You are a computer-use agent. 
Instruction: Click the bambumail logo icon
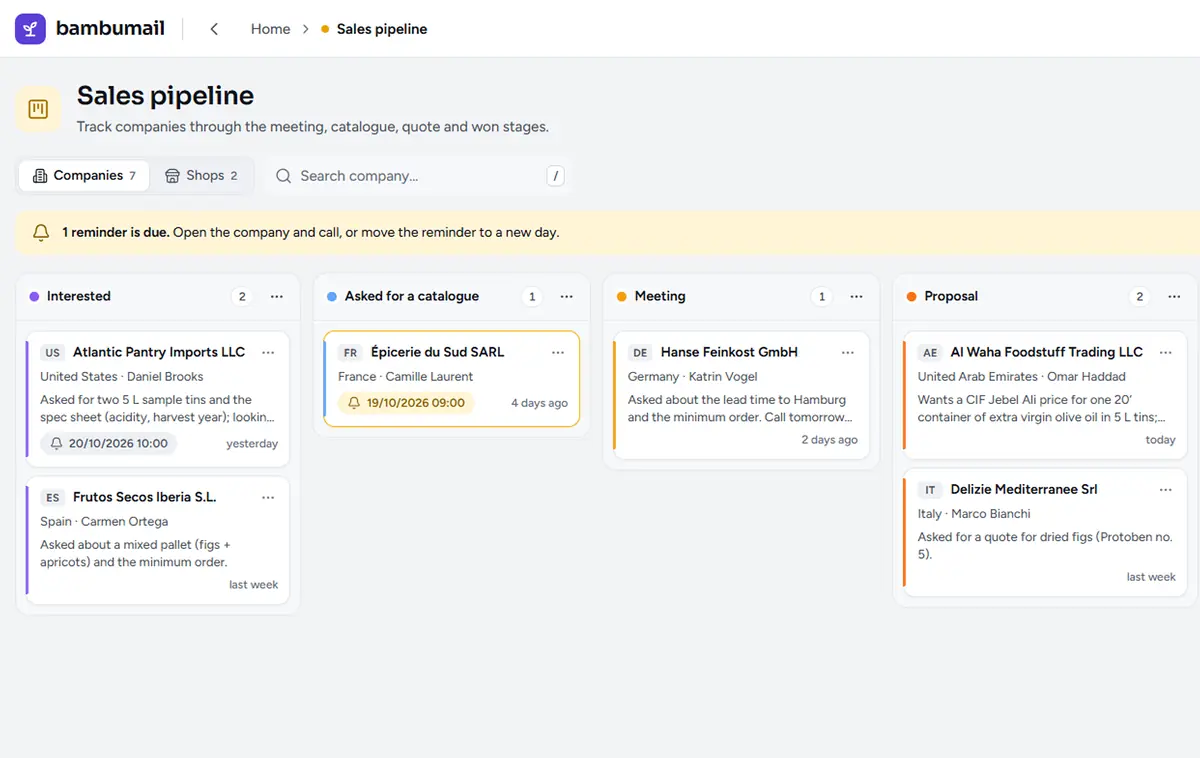pos(30,29)
